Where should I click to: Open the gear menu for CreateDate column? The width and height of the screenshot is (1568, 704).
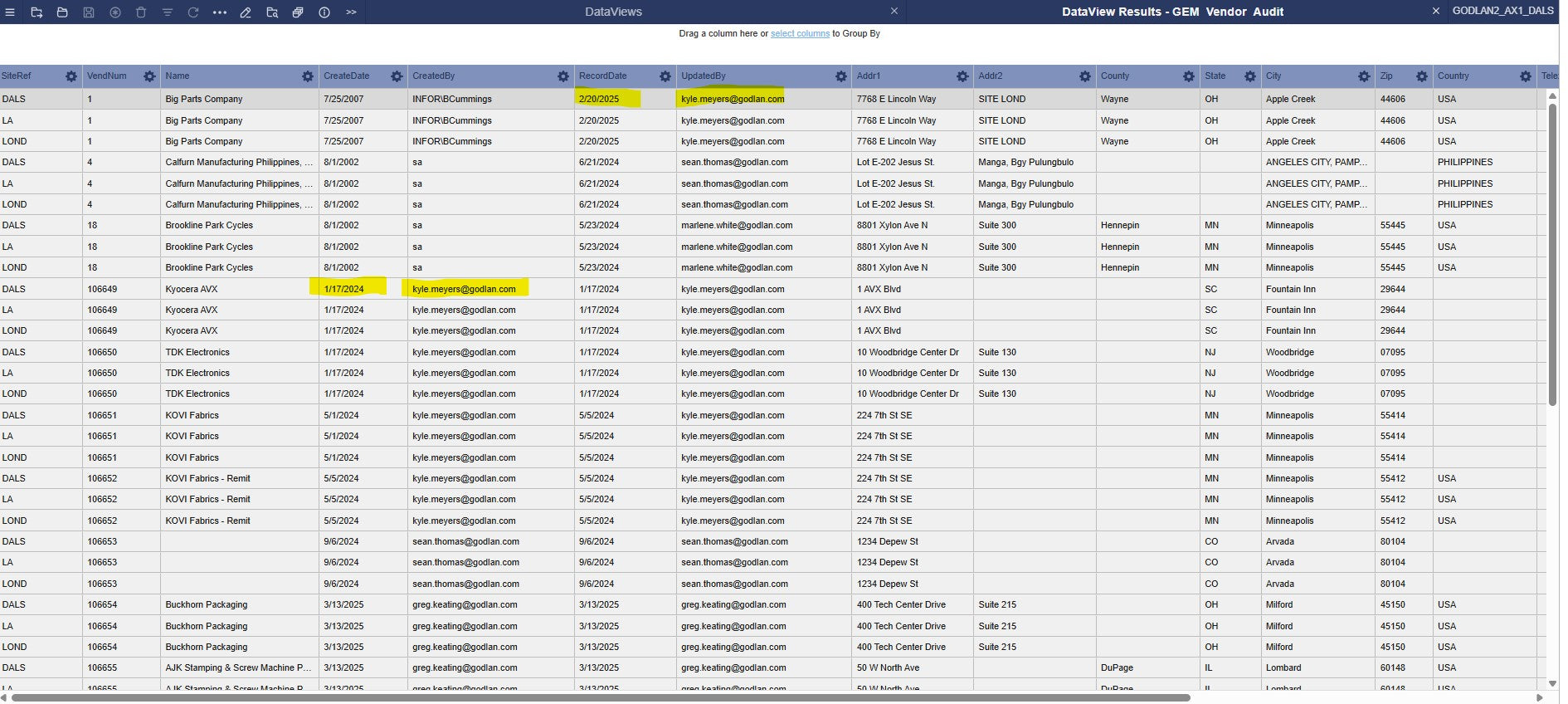(397, 76)
